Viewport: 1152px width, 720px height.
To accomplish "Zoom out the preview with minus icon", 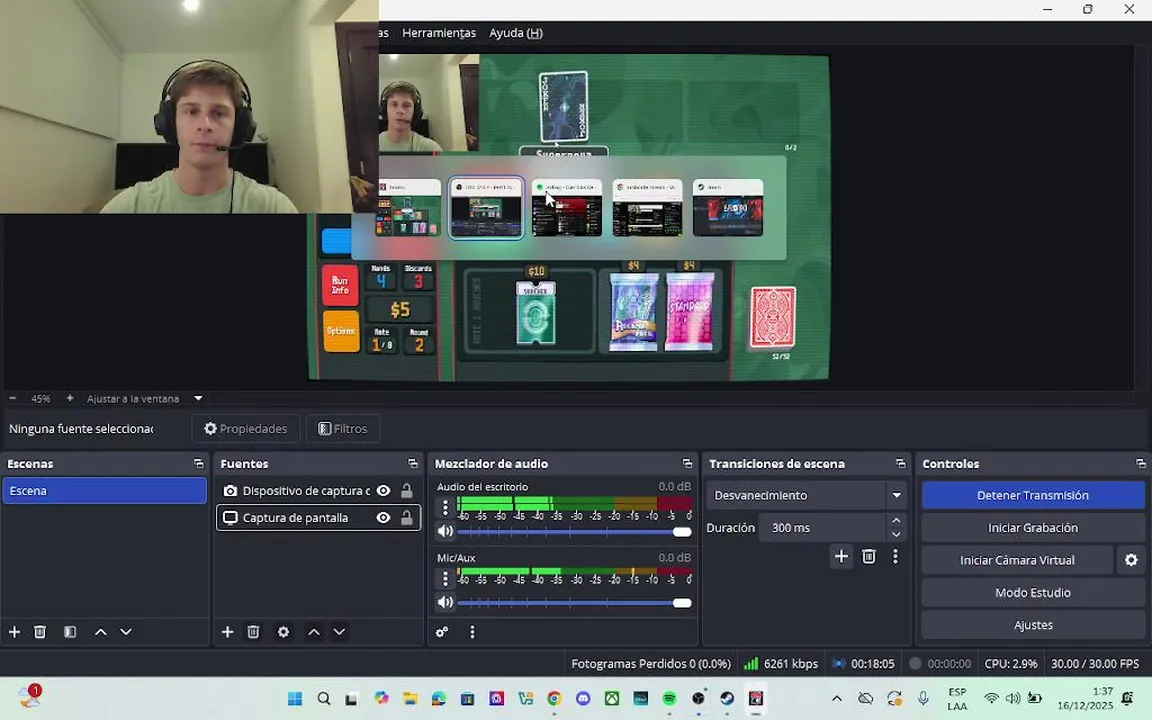I will pyautogui.click(x=12, y=398).
